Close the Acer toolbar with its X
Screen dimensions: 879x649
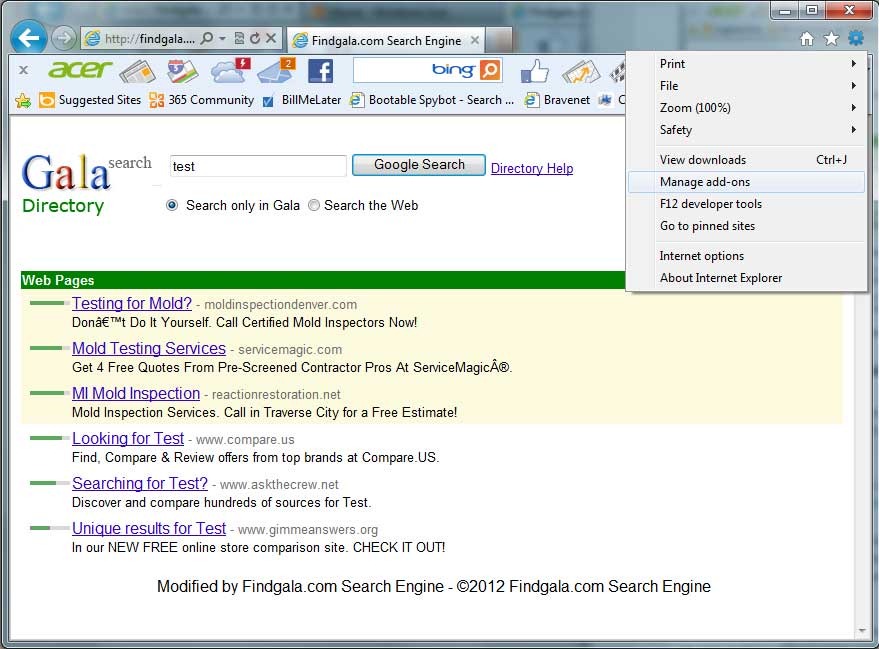(24, 70)
